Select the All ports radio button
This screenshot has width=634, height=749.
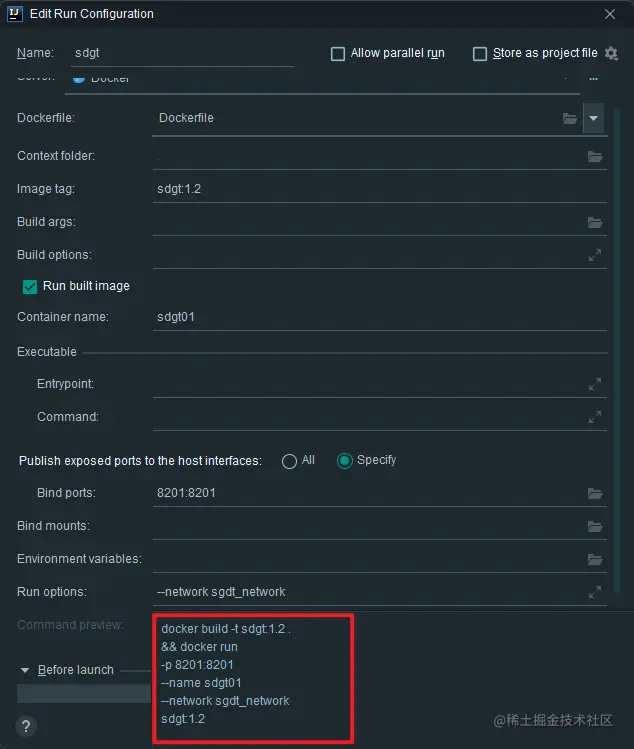tap(289, 461)
